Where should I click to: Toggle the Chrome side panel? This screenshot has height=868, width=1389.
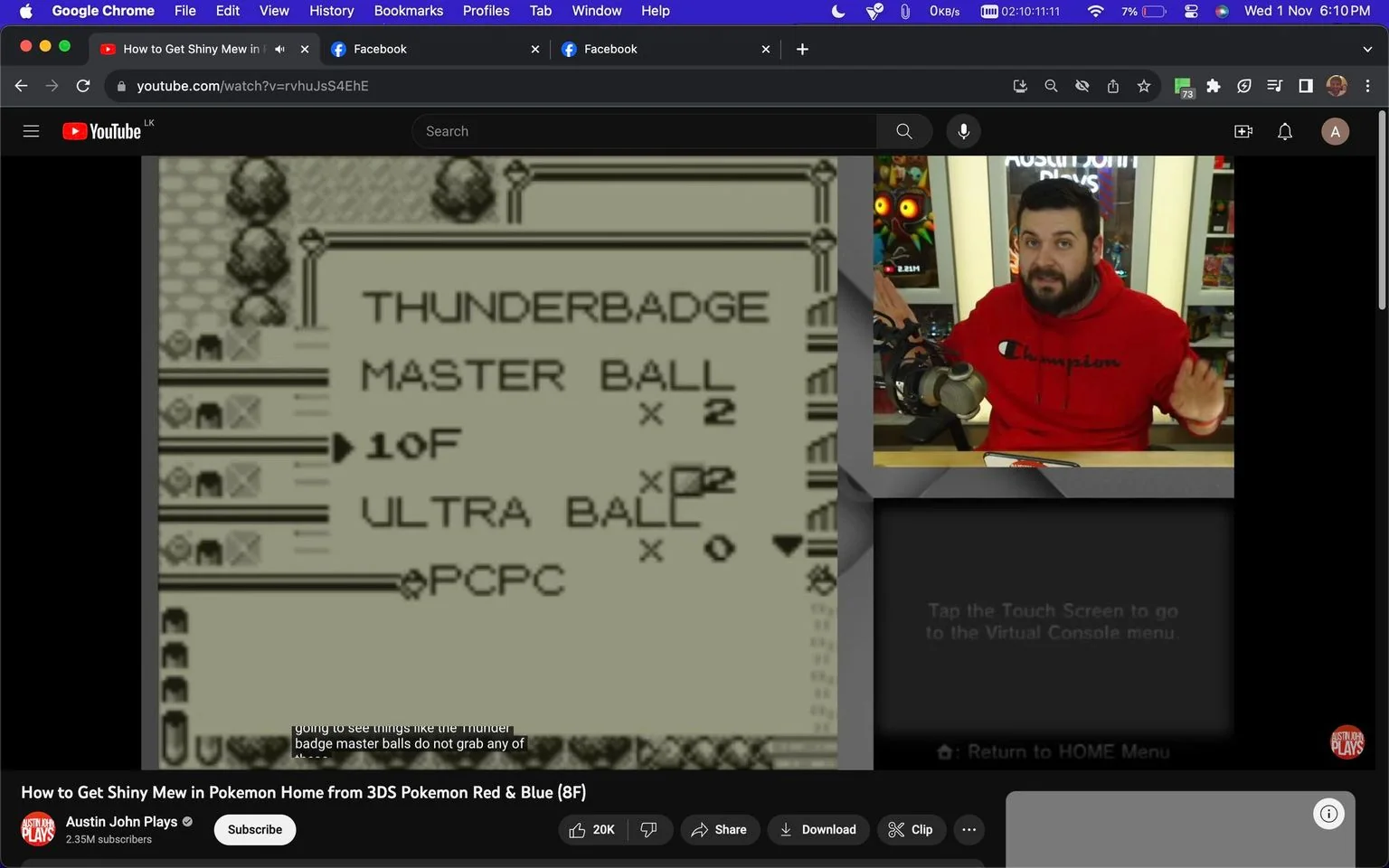click(1306, 86)
